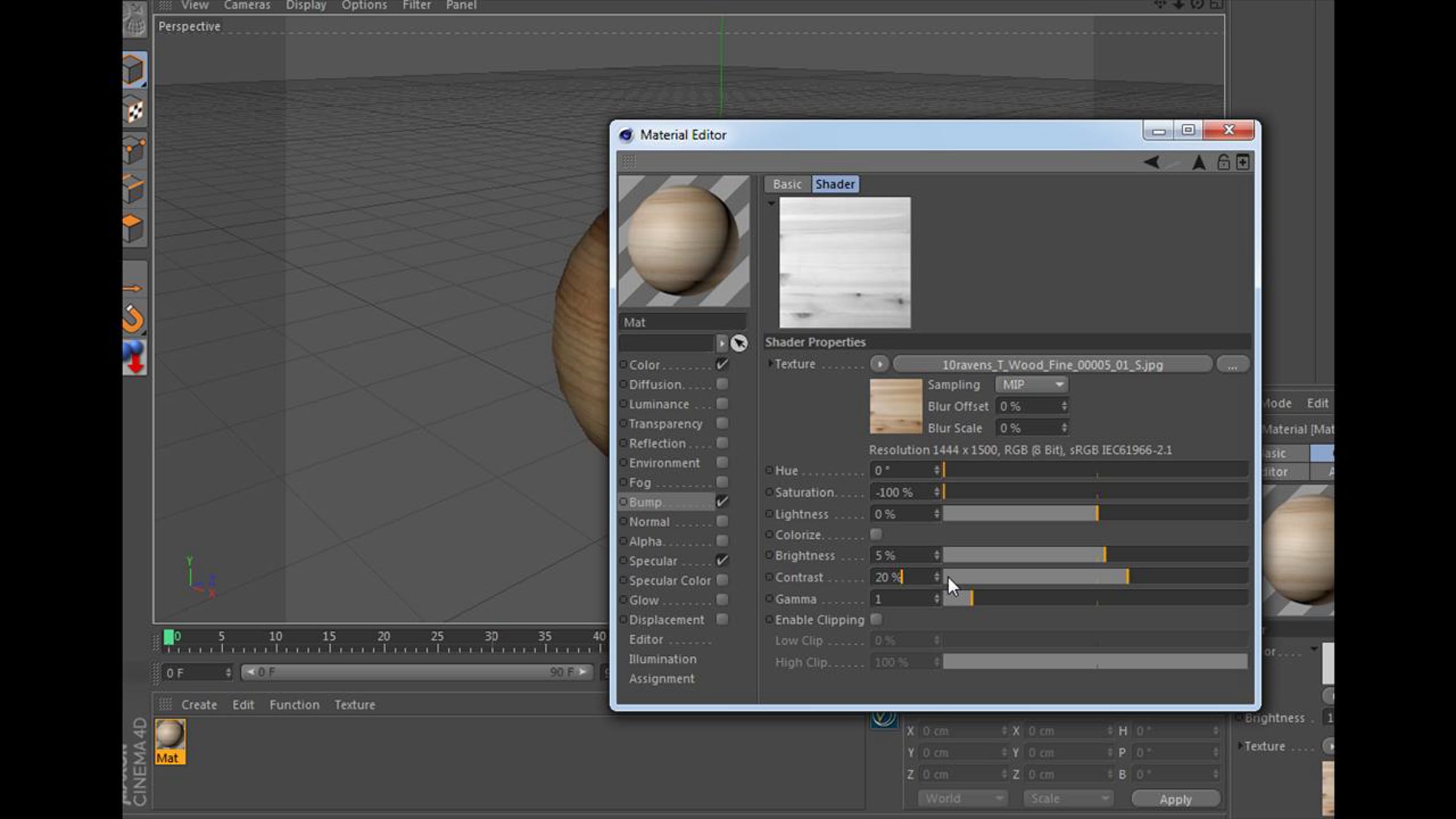The width and height of the screenshot is (1456, 819).
Task: Click the blue-red sphere arrow icon
Action: (x=134, y=357)
